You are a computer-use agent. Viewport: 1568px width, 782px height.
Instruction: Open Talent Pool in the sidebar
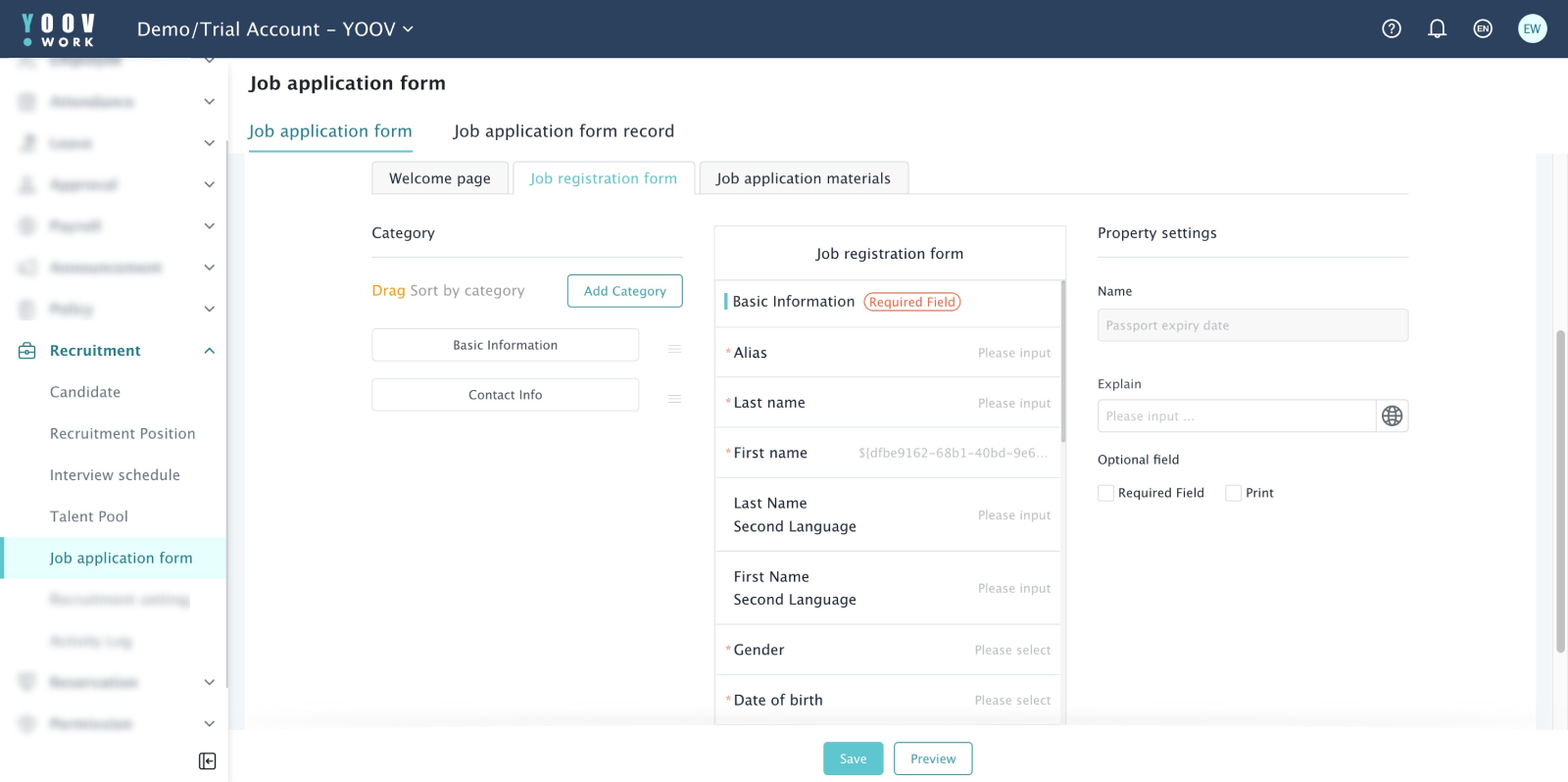pyautogui.click(x=89, y=516)
